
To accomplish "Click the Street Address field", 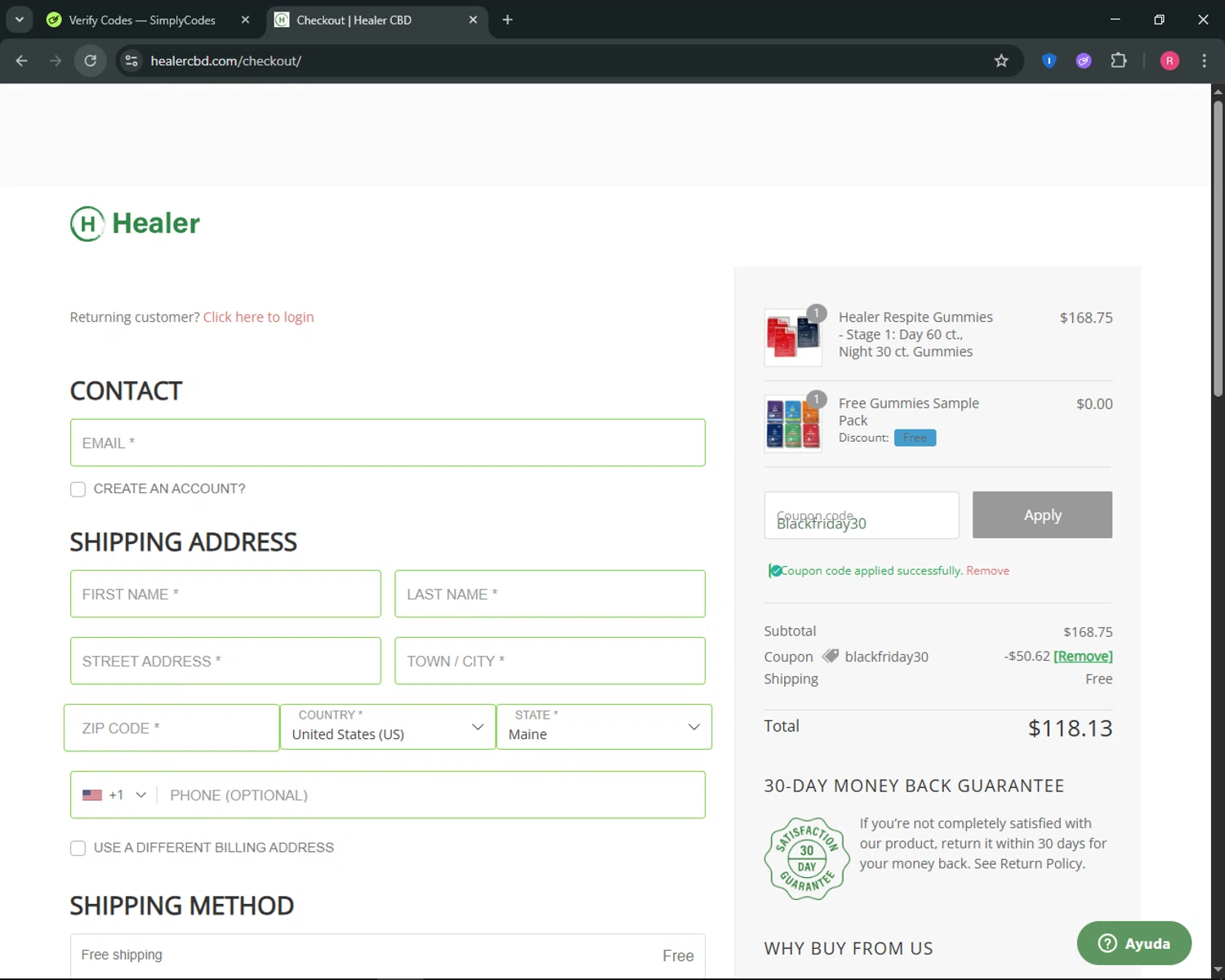I will coord(225,661).
